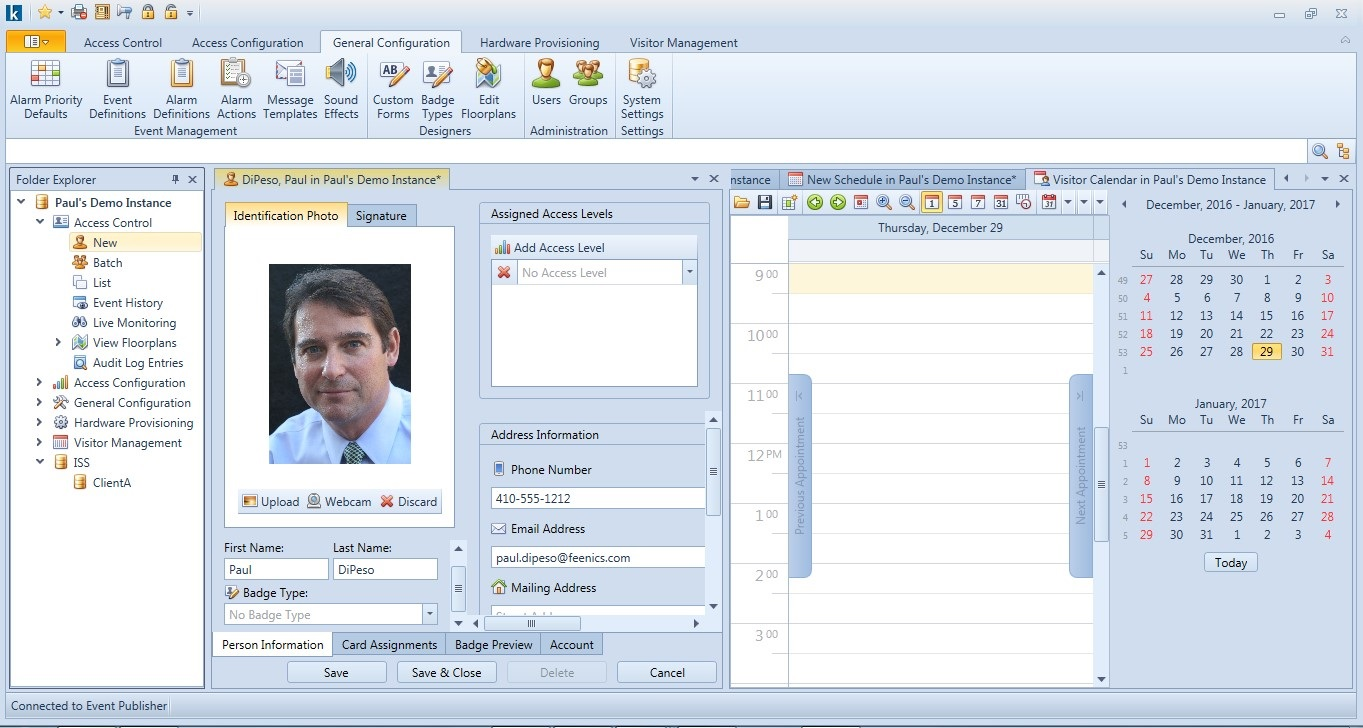Click inside the Phone Number field
The height and width of the screenshot is (728, 1363).
coord(597,497)
